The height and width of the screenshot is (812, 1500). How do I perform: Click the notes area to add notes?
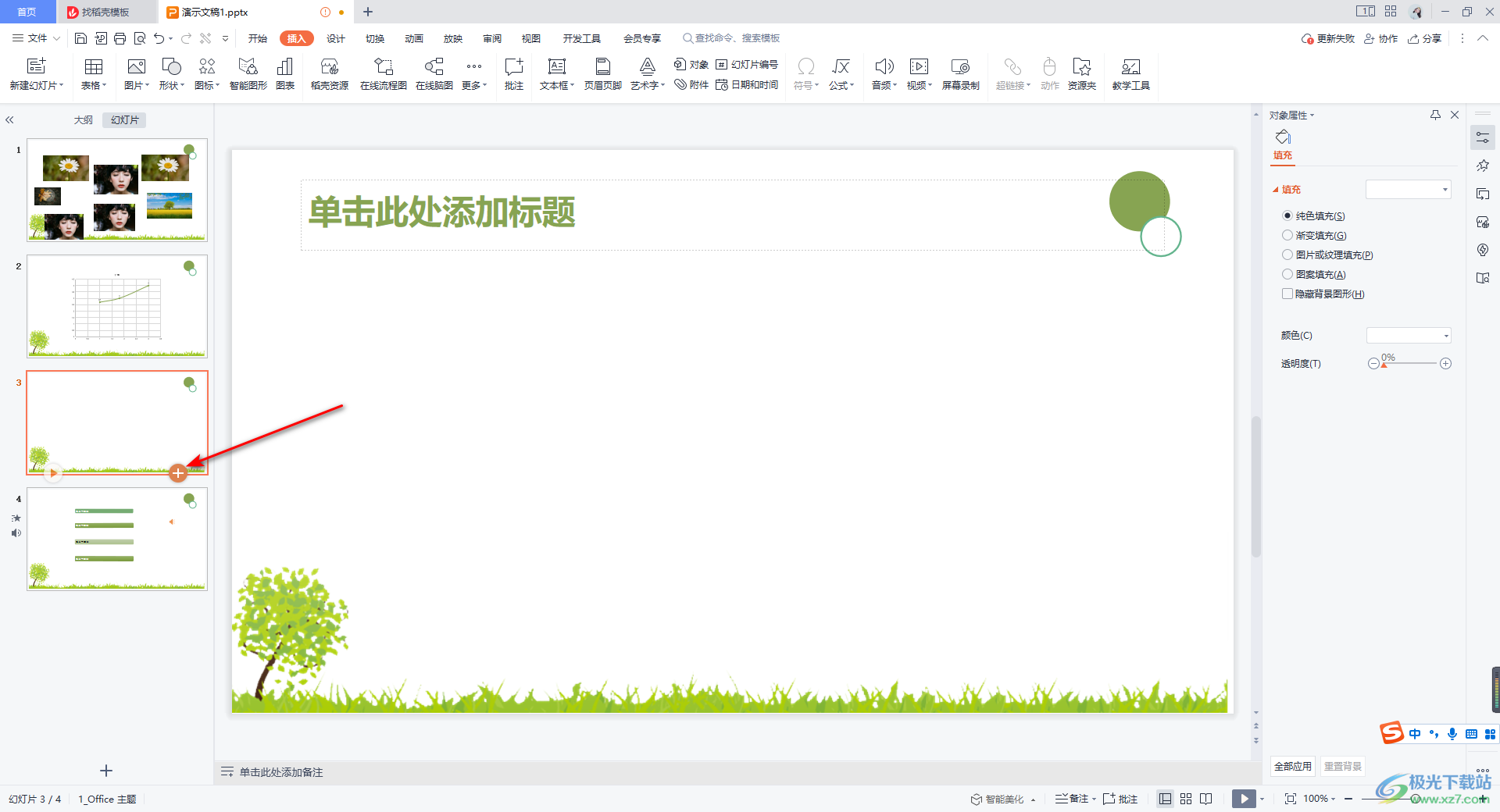(281, 772)
